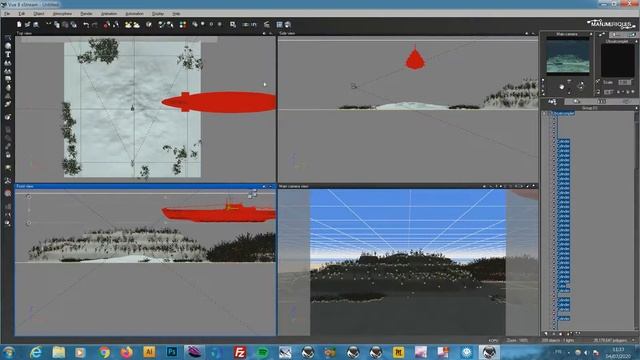Click the Main camera preview thumbnail

tap(568, 56)
